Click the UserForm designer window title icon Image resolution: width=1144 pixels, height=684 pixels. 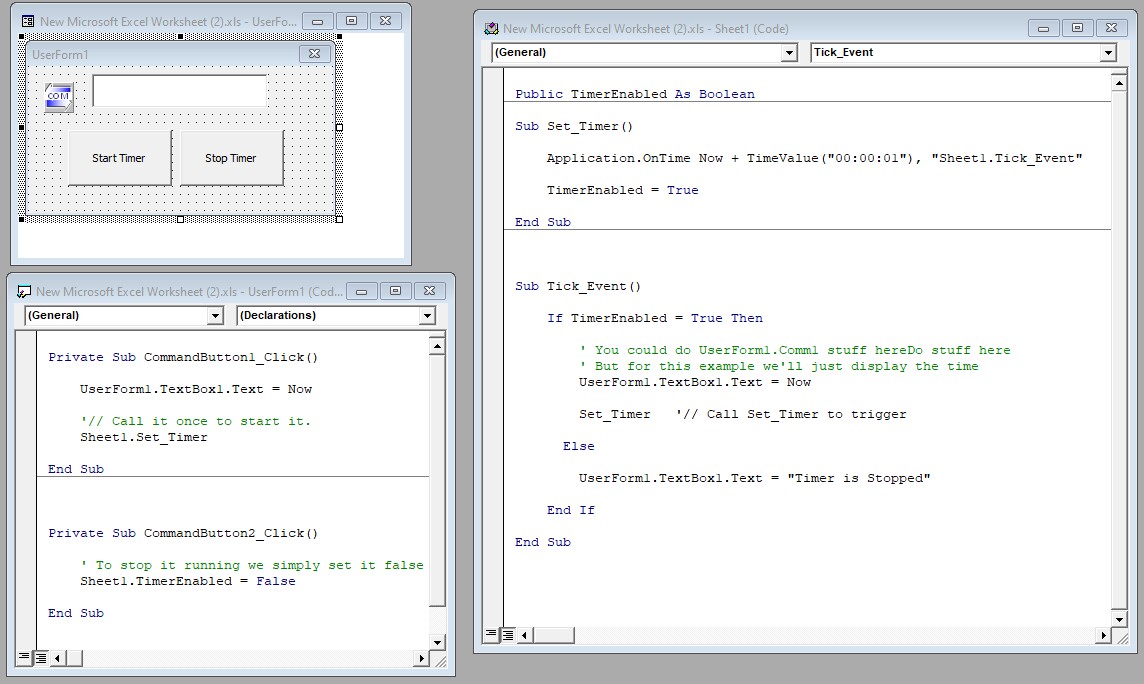point(28,21)
